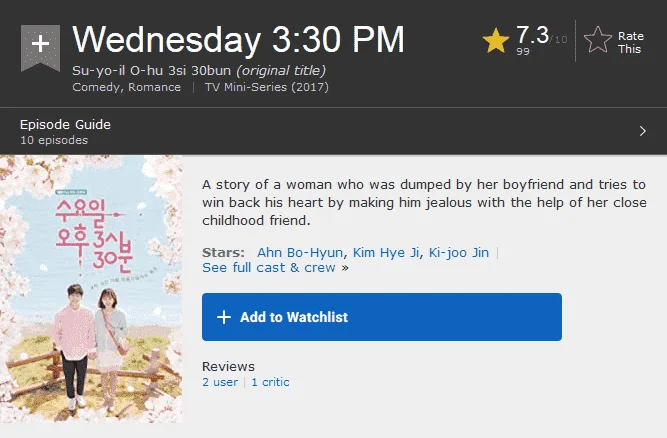Viewport: 667px width, 438px height.
Task: Open the Episode Guide section
Action: coord(65,125)
